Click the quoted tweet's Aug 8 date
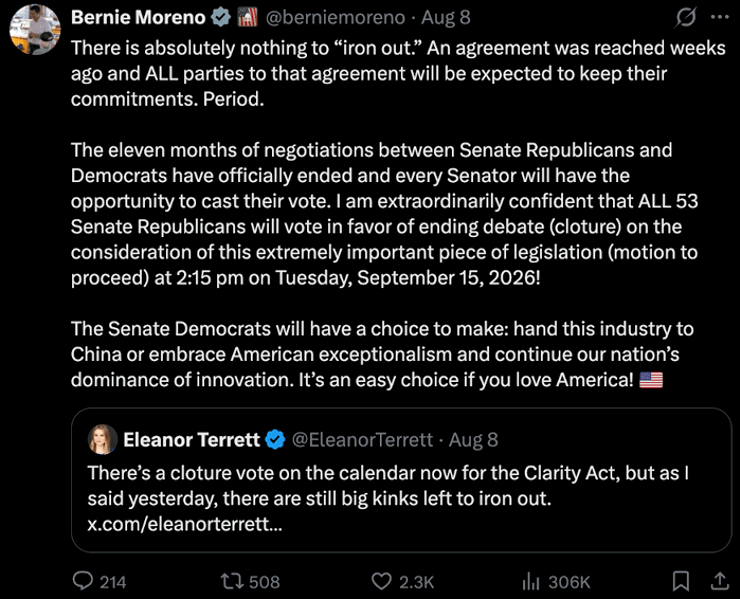Viewport: 740px width, 599px height. [473, 440]
